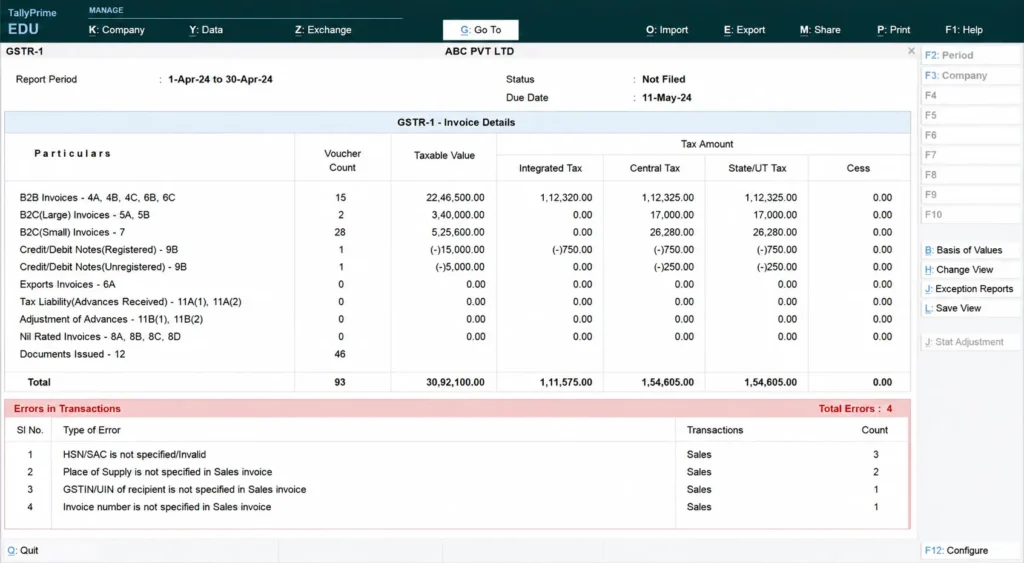
Task: Click the G: Go To button
Action: point(481,30)
